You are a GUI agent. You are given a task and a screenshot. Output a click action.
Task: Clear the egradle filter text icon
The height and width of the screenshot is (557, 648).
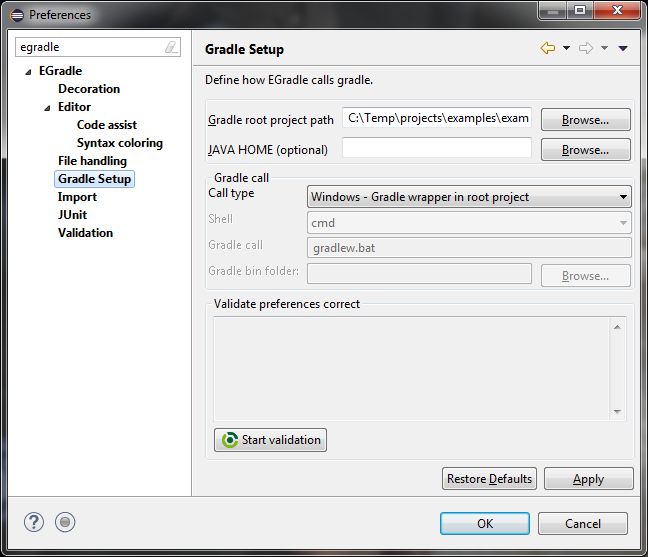point(171,47)
